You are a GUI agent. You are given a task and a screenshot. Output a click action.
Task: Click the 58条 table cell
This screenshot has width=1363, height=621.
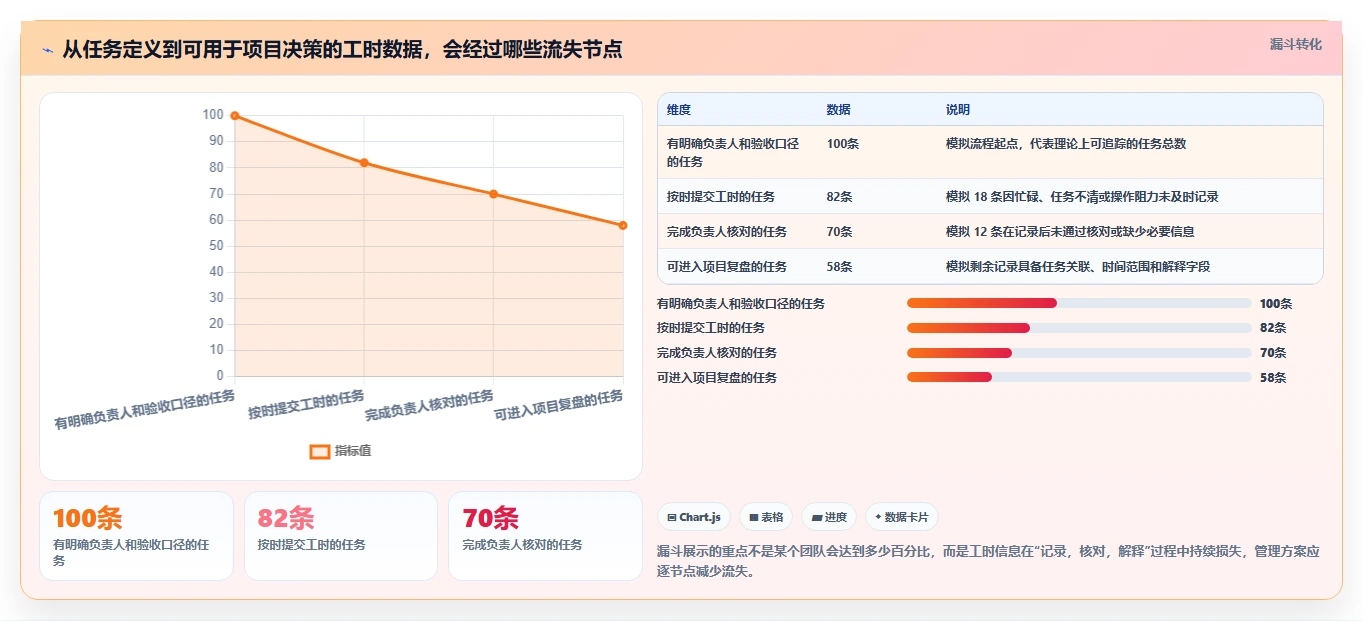pos(840,267)
